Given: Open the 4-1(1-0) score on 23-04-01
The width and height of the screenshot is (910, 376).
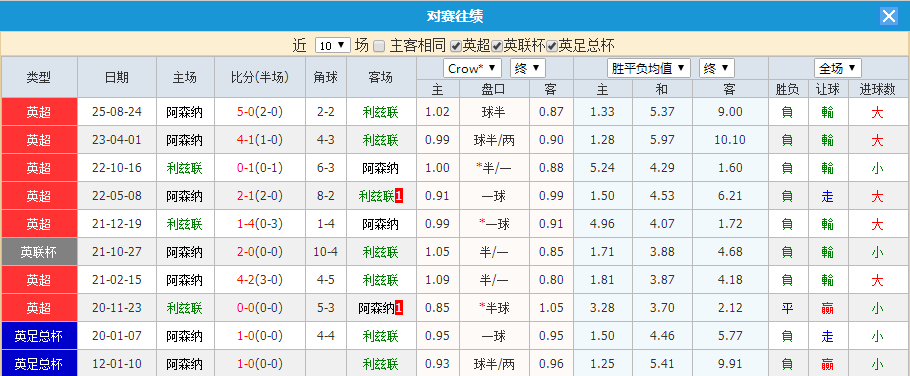Looking at the screenshot, I should 260,140.
